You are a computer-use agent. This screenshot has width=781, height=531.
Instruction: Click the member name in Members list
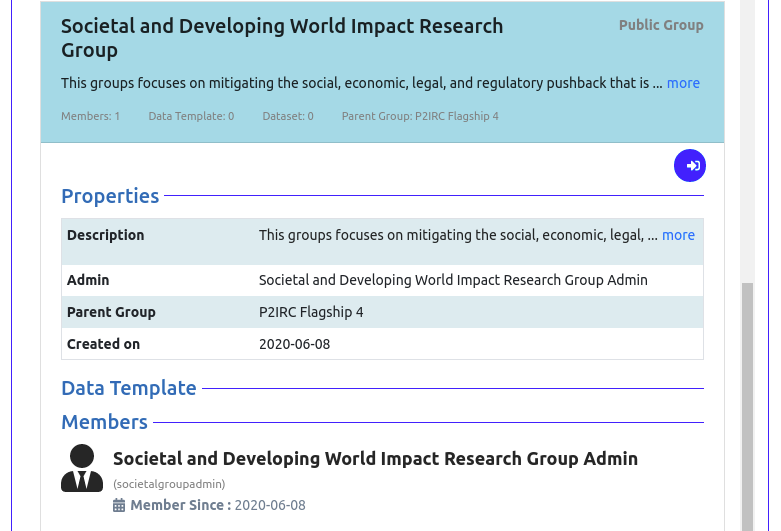[x=375, y=458]
